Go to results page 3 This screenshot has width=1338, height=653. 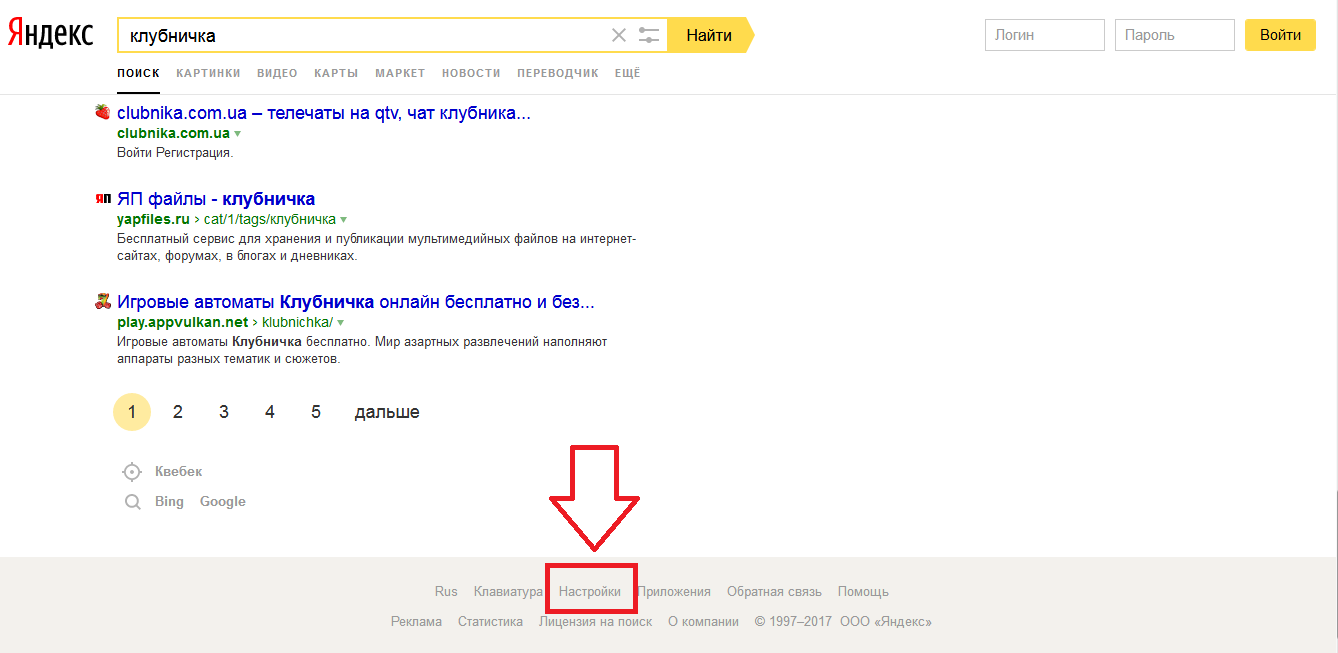tap(224, 412)
